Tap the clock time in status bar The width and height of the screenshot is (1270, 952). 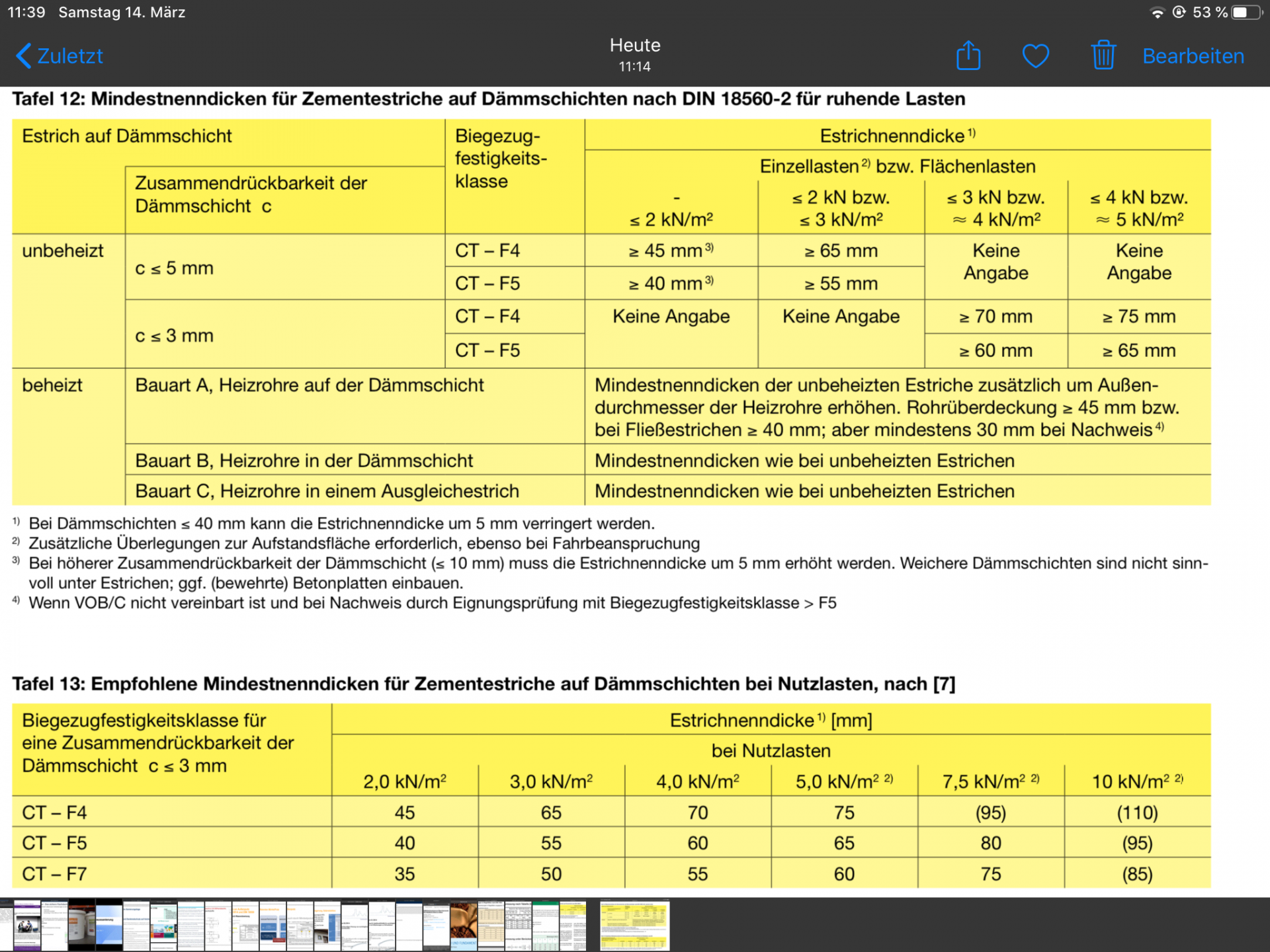(x=26, y=13)
